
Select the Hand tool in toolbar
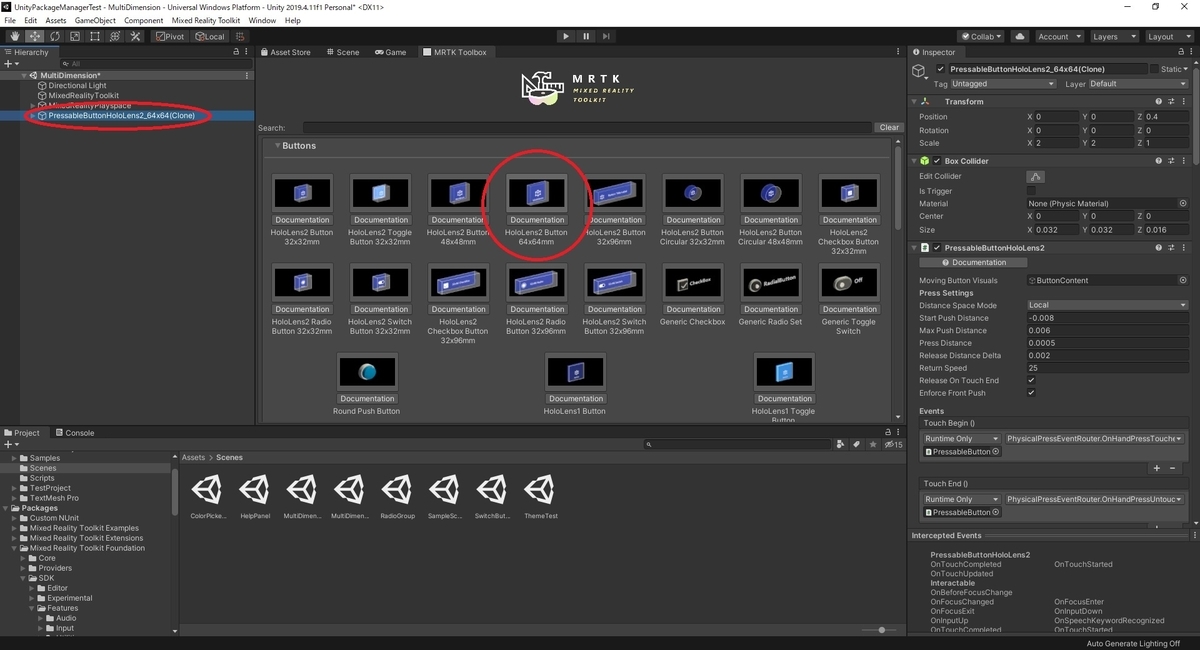[14, 36]
